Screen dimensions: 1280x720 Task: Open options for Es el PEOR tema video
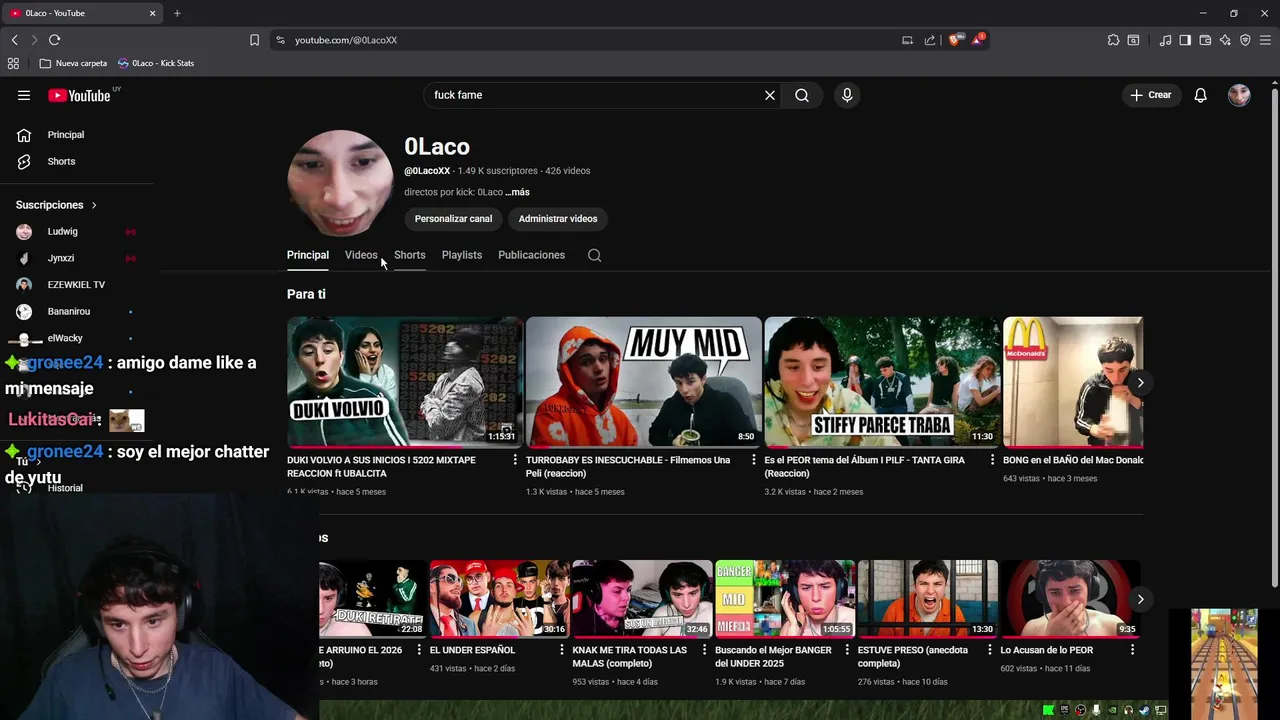992,460
